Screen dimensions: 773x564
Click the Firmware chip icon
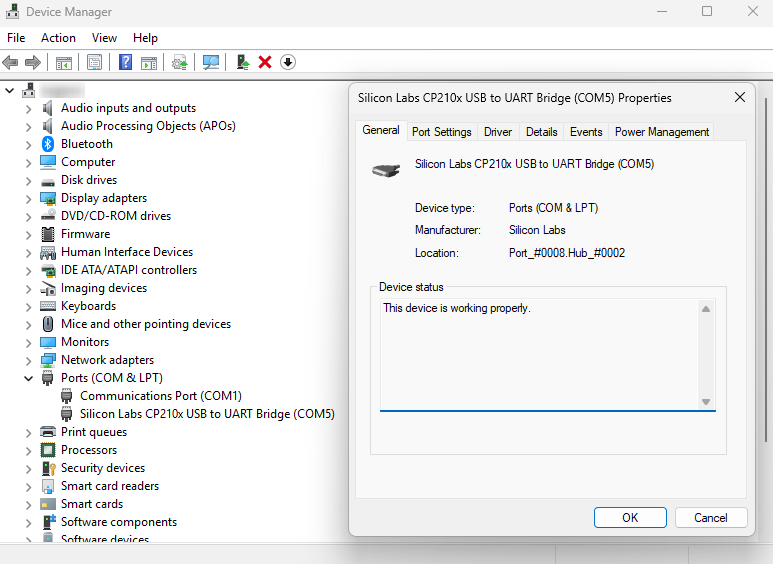(x=48, y=234)
